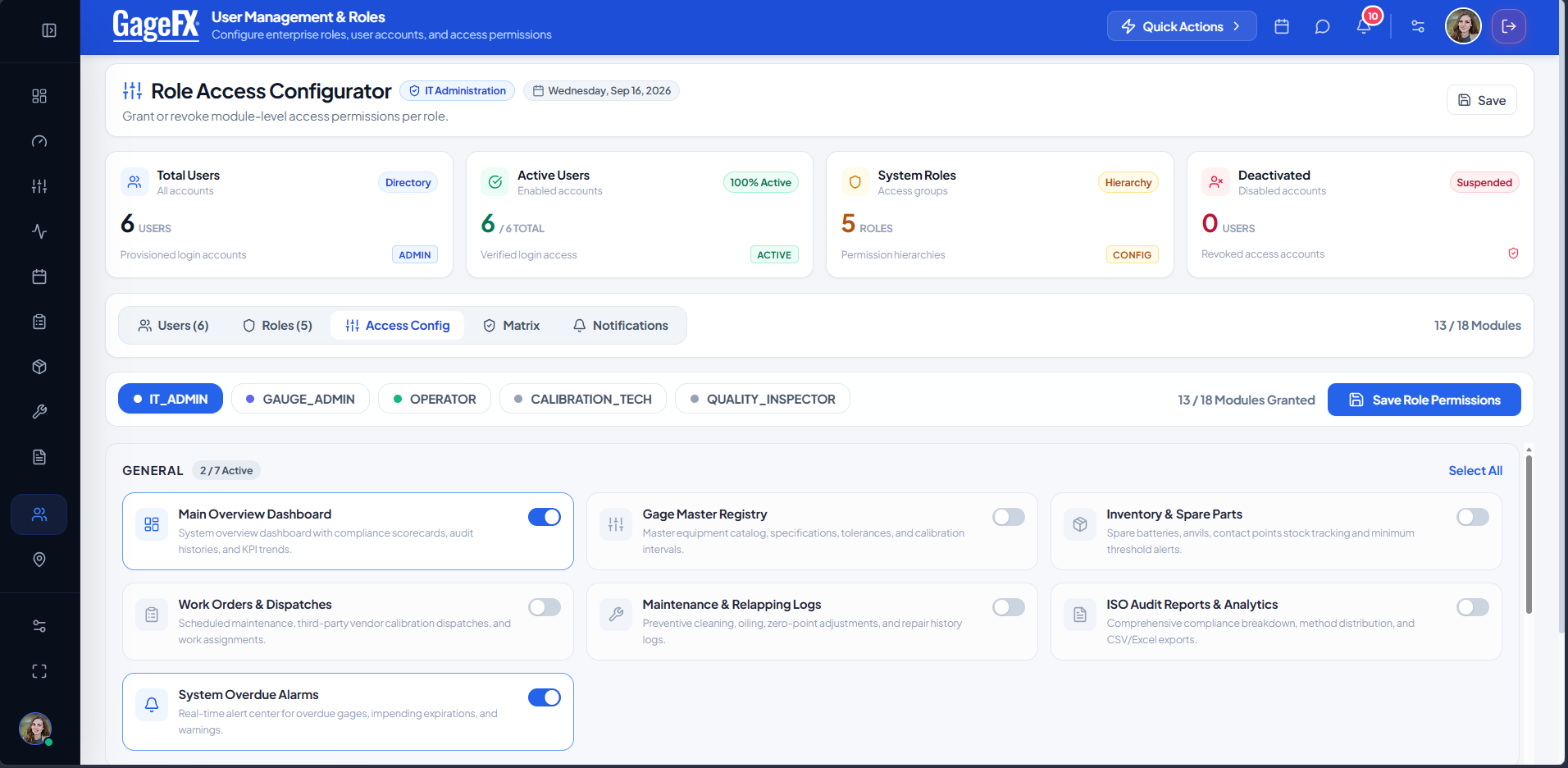Image resolution: width=1568 pixels, height=768 pixels.
Task: Click the Save button at top
Action: pyautogui.click(x=1481, y=100)
